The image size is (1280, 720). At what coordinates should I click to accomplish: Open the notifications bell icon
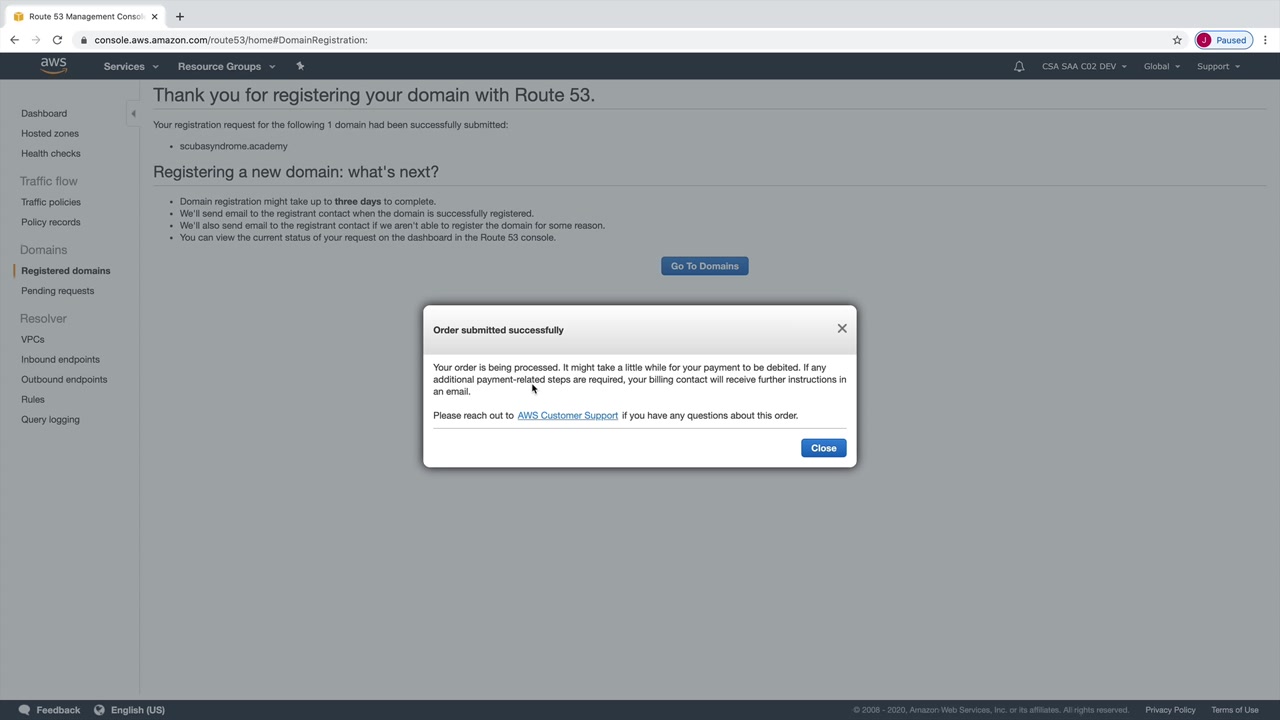coord(1019,66)
